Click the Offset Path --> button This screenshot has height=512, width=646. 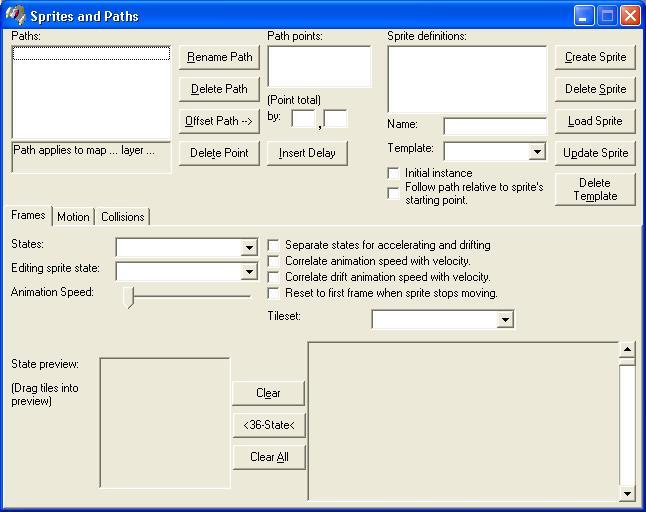(x=219, y=121)
